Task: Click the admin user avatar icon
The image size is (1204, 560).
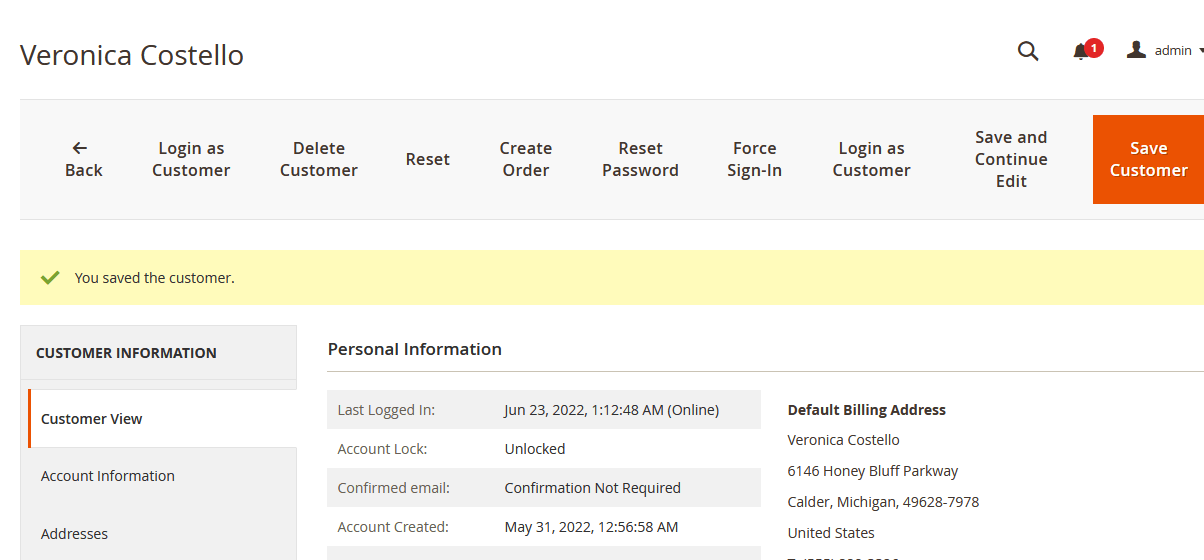Action: point(1136,50)
